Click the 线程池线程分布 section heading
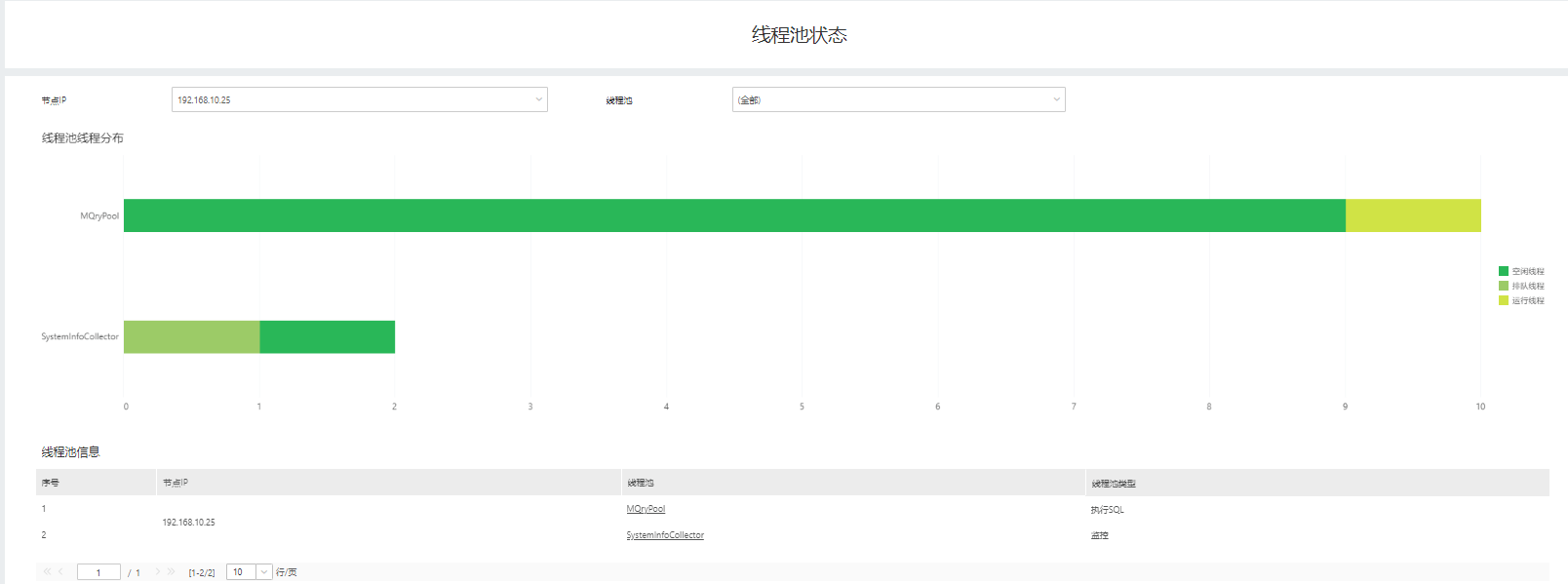 (x=82, y=137)
